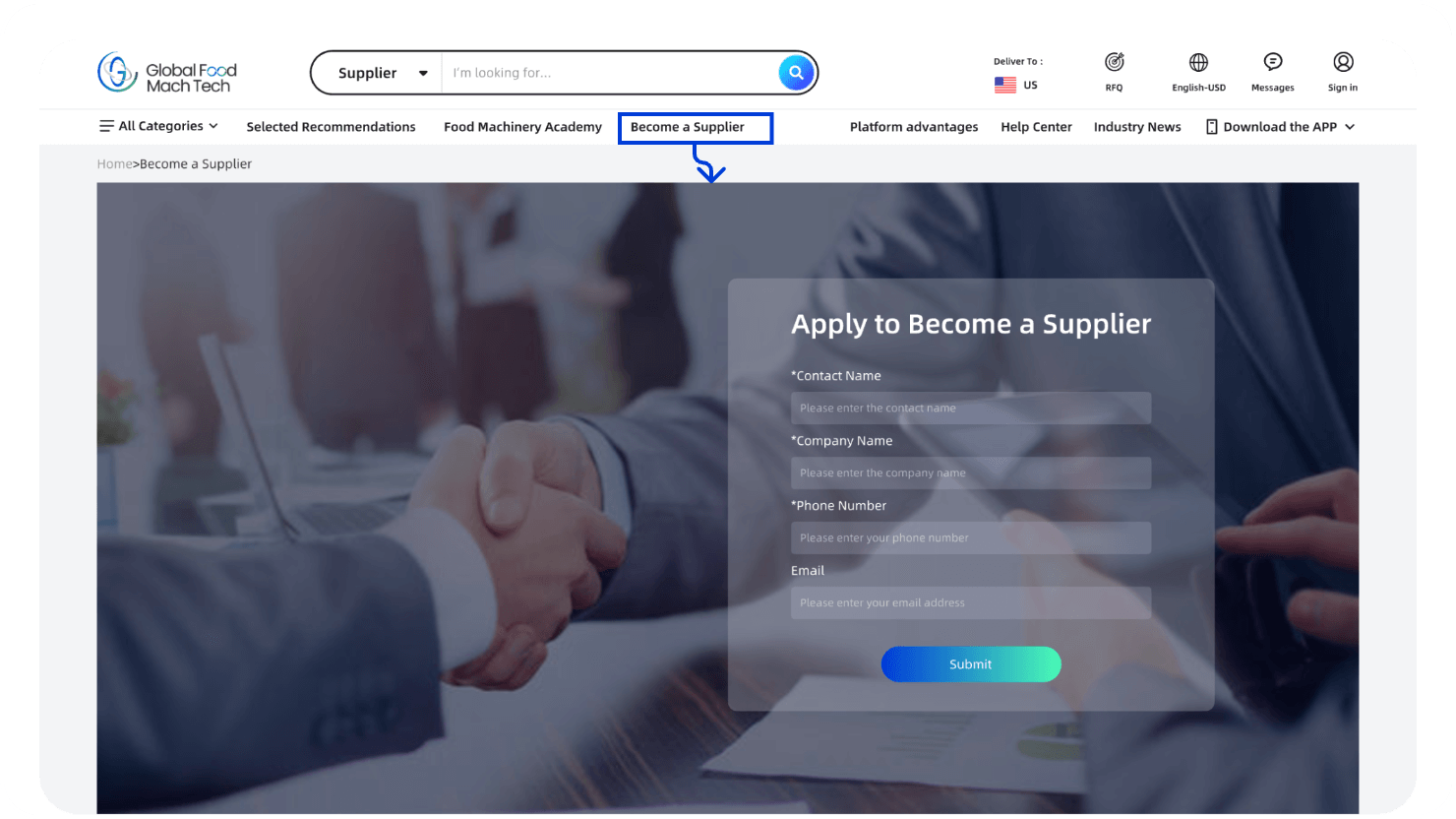Expand the All Categories chevron
Image resolution: width=1456 pixels, height=819 pixels.
[213, 126]
